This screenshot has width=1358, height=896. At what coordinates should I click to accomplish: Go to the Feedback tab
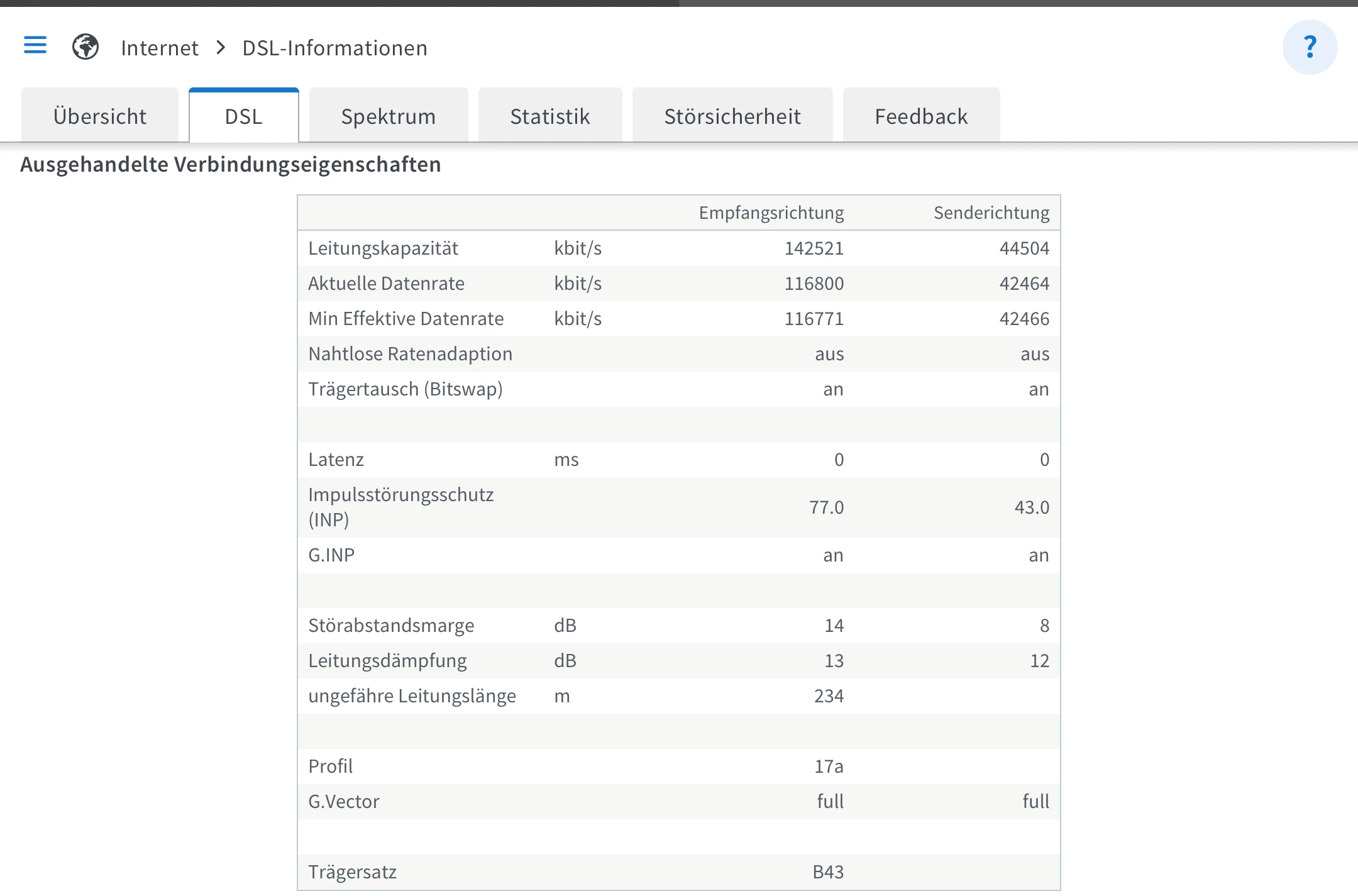click(921, 116)
